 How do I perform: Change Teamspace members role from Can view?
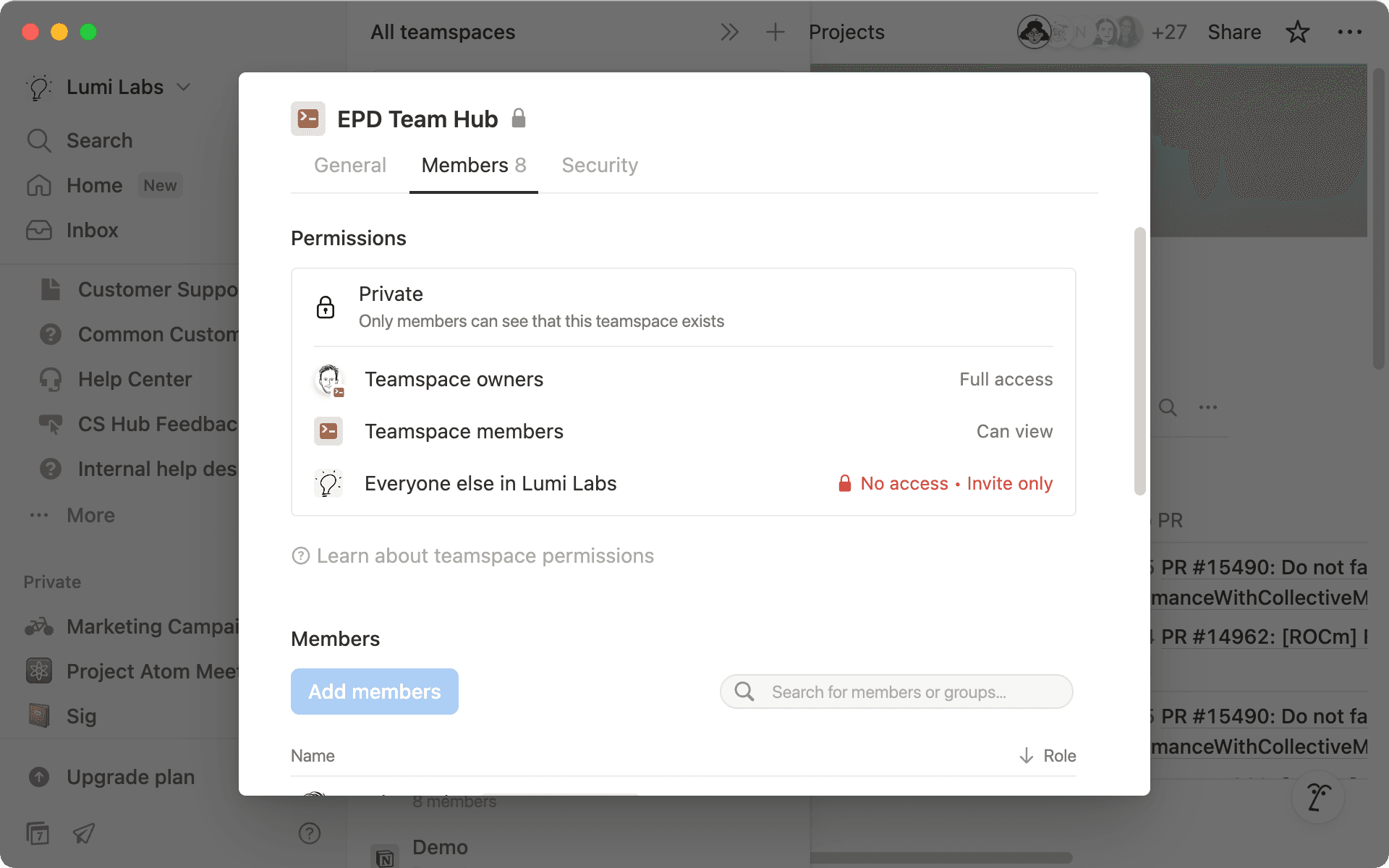pos(1014,431)
